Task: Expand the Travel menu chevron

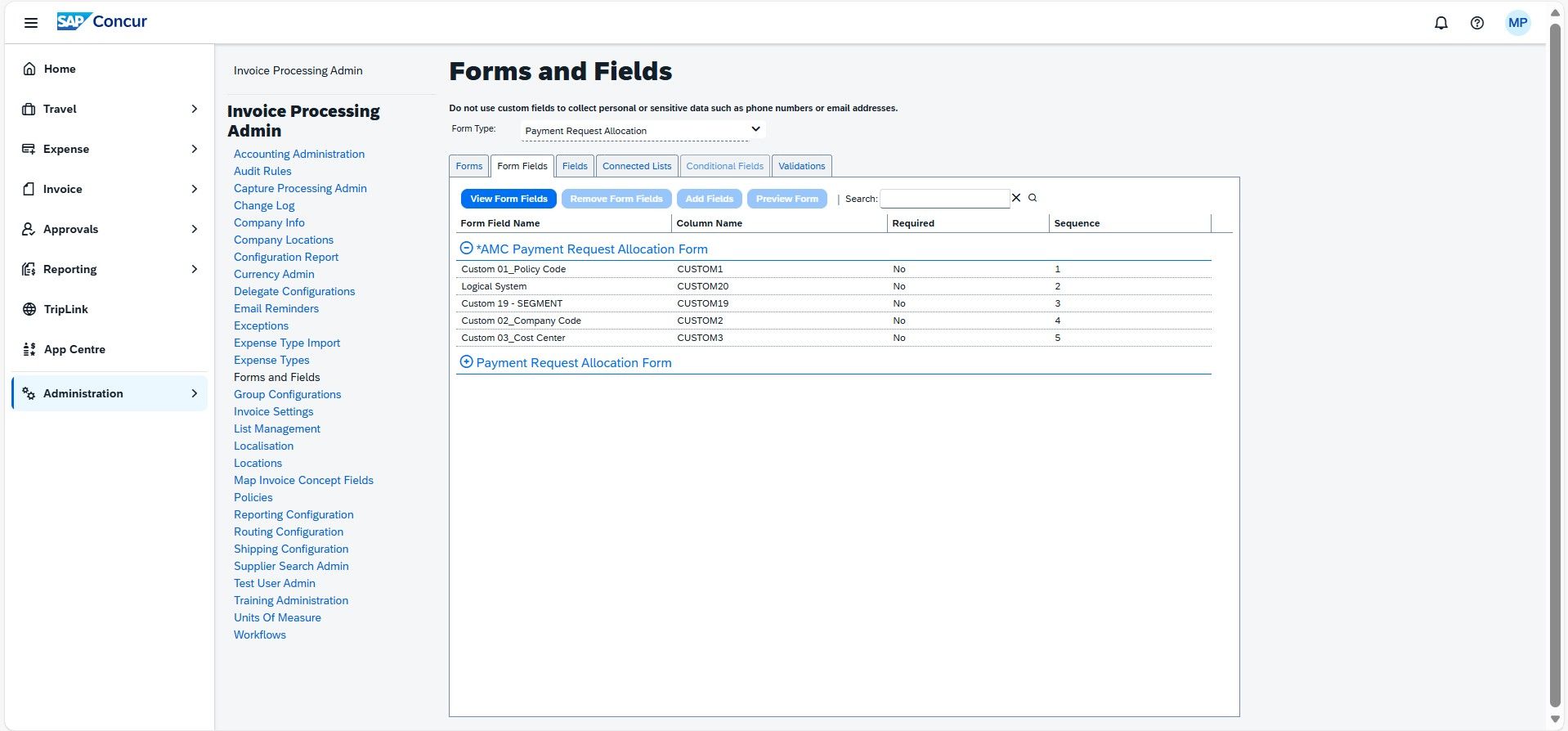Action: coord(195,109)
